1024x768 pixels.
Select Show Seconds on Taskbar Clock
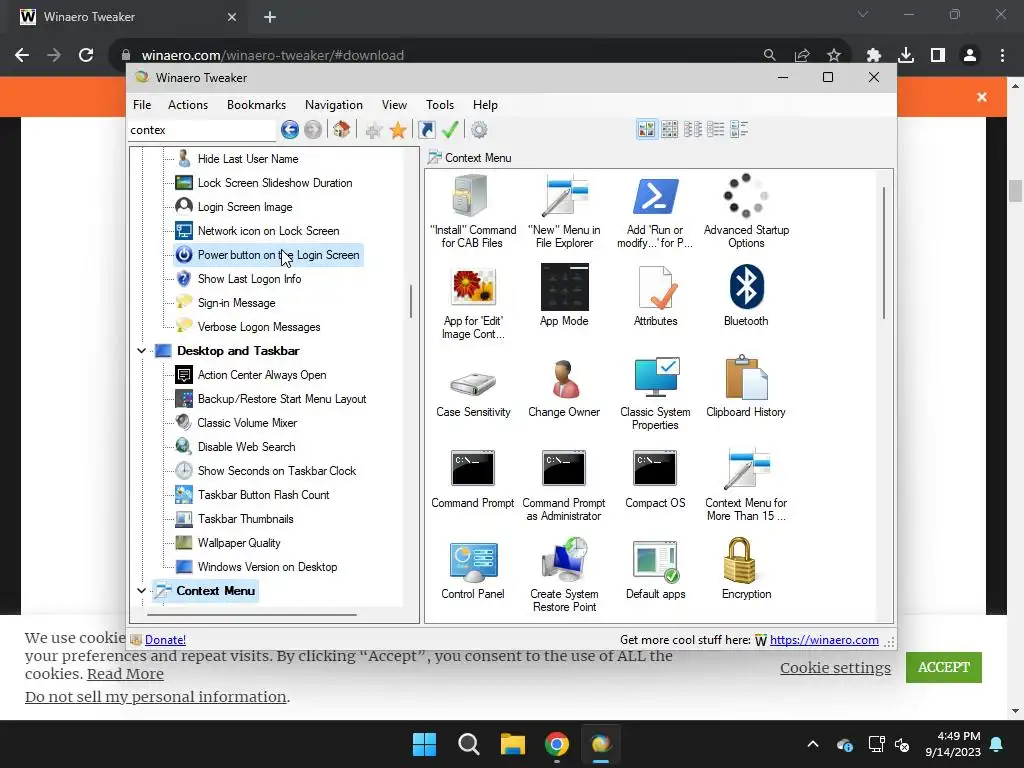pos(266,471)
